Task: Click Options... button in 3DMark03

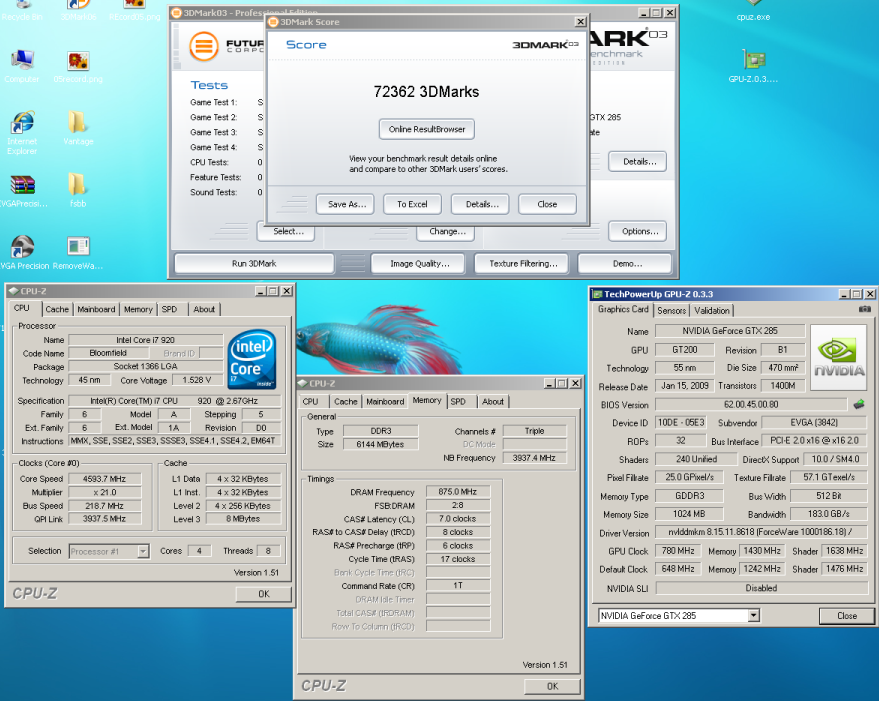Action: (638, 231)
